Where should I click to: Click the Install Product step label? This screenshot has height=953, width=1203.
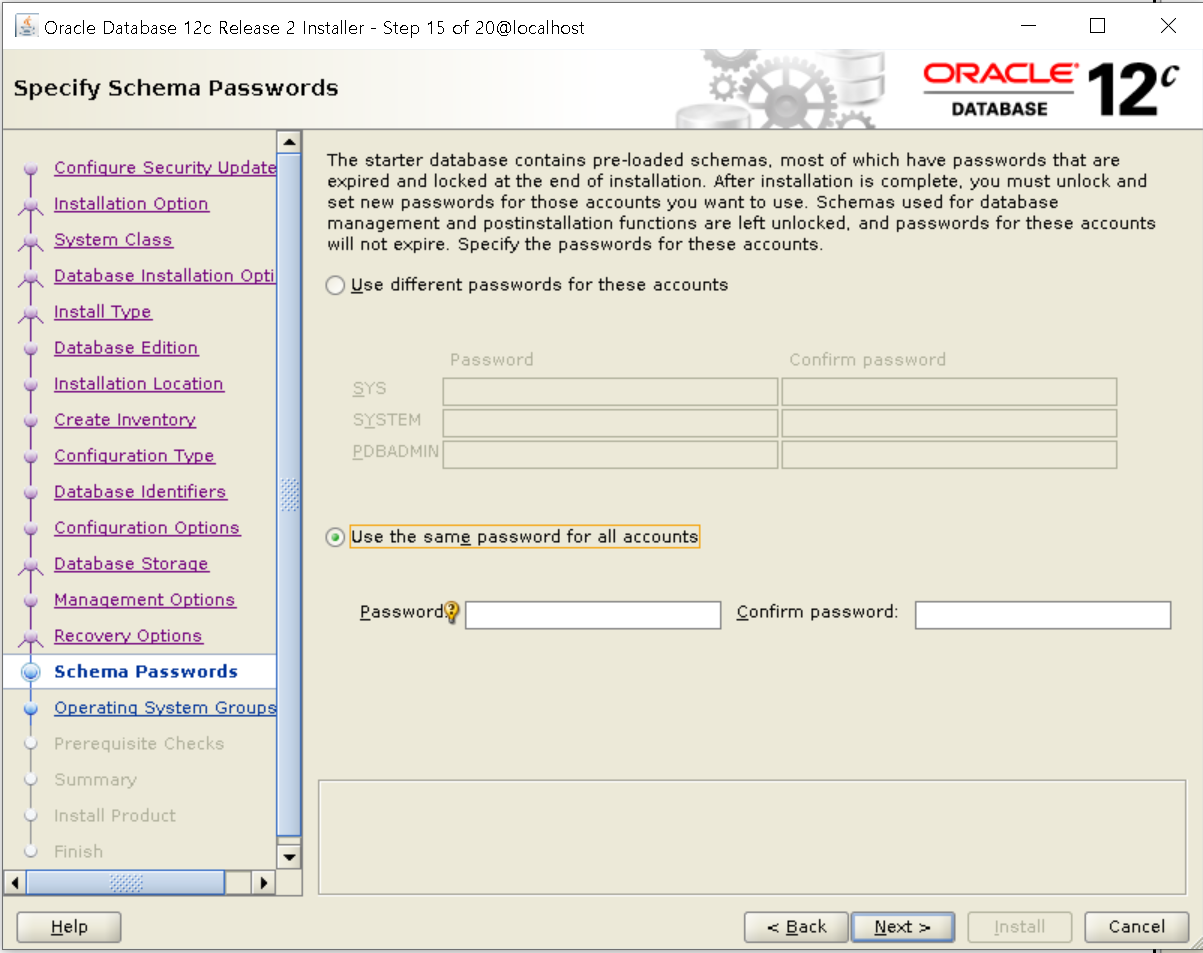coord(115,816)
